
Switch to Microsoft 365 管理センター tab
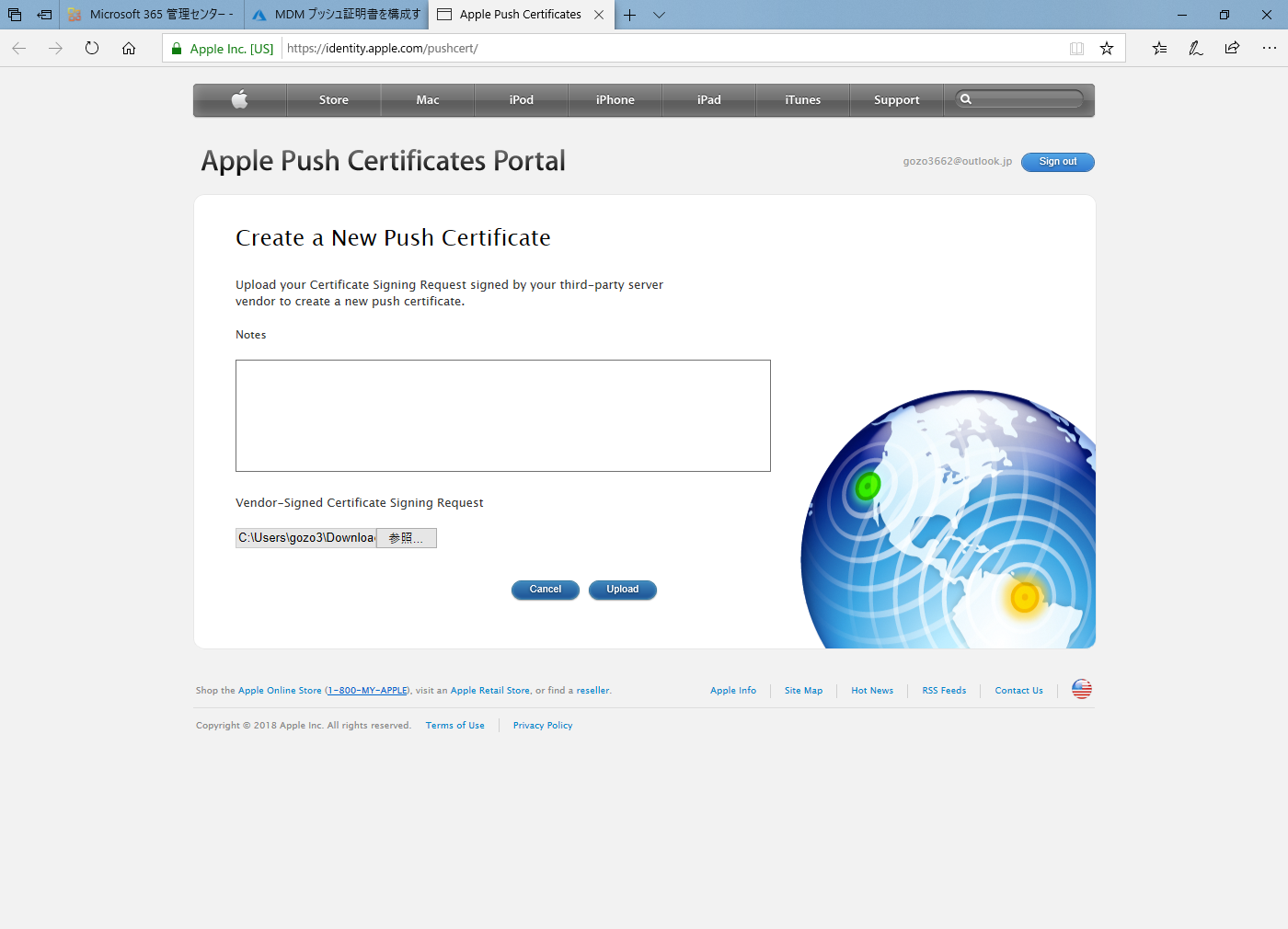point(152,15)
